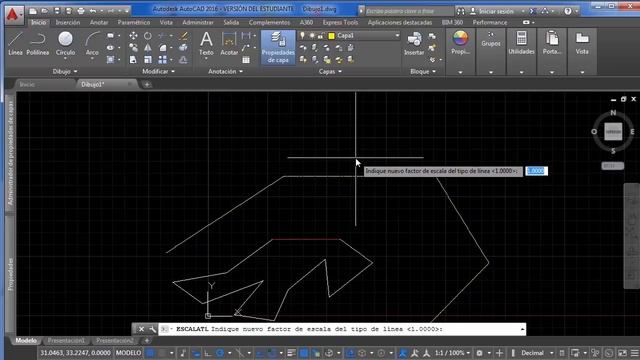Open the Capa1 layer dropdown
Screen dimensions: 640x360
pos(397,36)
